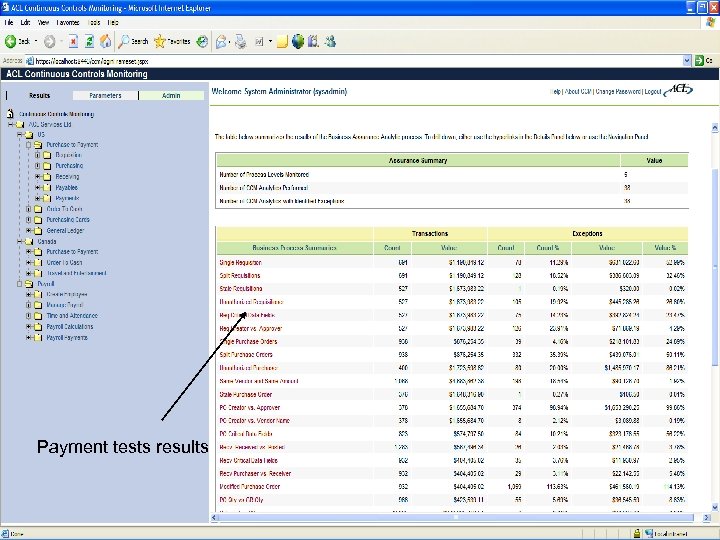Screen dimensions: 720x540
Task: Open the browser Search tool
Action: click(x=133, y=41)
